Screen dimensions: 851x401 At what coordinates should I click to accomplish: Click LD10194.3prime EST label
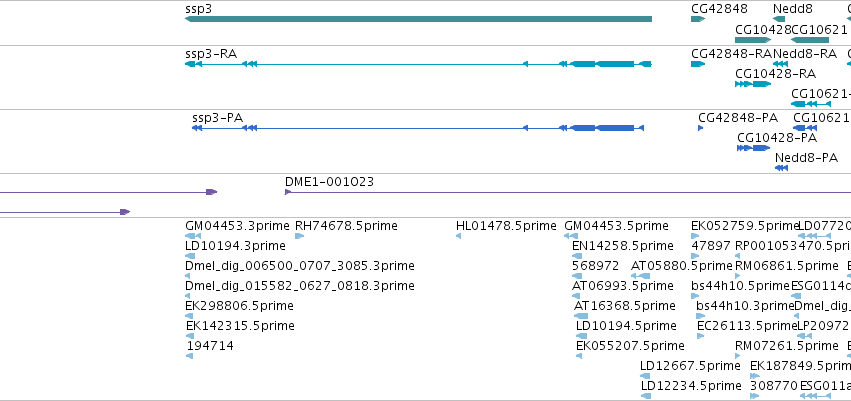point(236,246)
